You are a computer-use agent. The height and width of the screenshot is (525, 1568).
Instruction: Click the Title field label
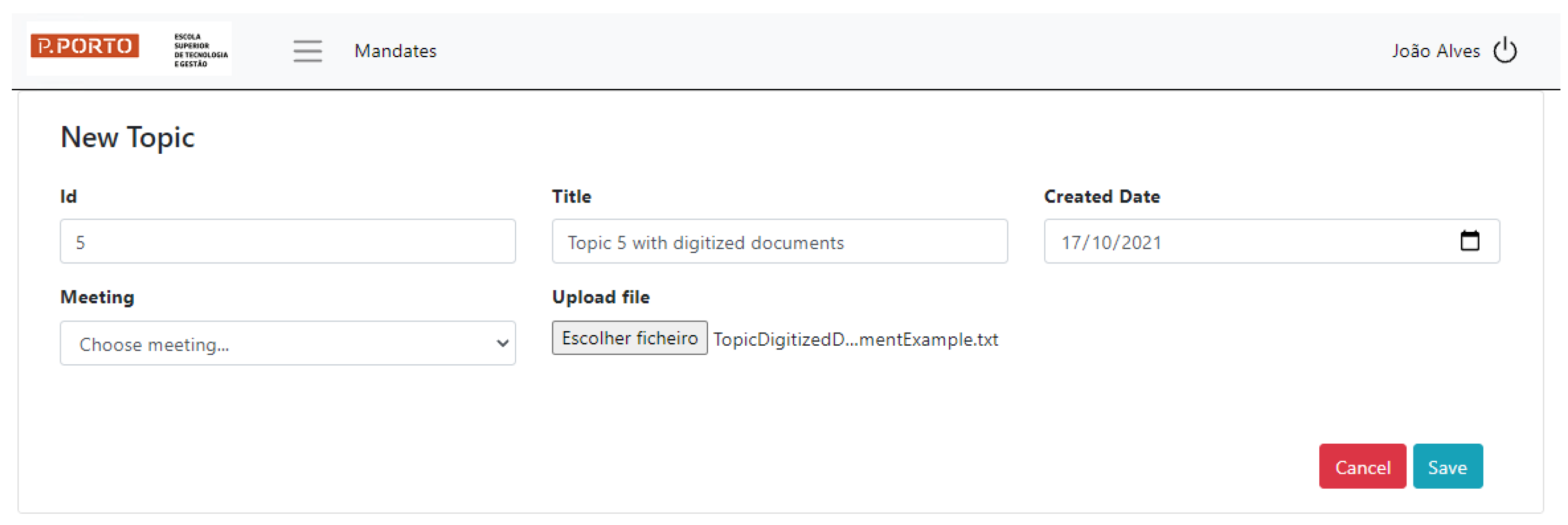tap(571, 197)
